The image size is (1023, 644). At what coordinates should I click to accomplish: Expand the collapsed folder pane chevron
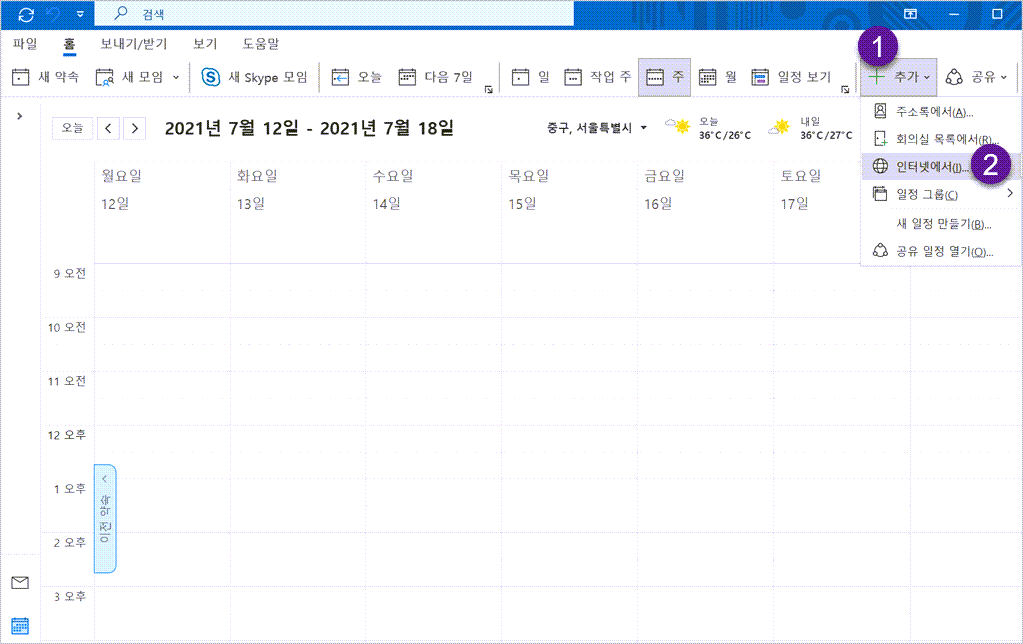(19, 113)
